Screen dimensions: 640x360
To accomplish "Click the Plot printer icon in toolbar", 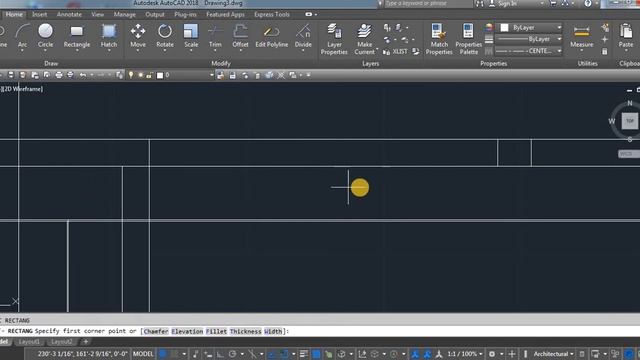I will pyautogui.click(x=59, y=75).
